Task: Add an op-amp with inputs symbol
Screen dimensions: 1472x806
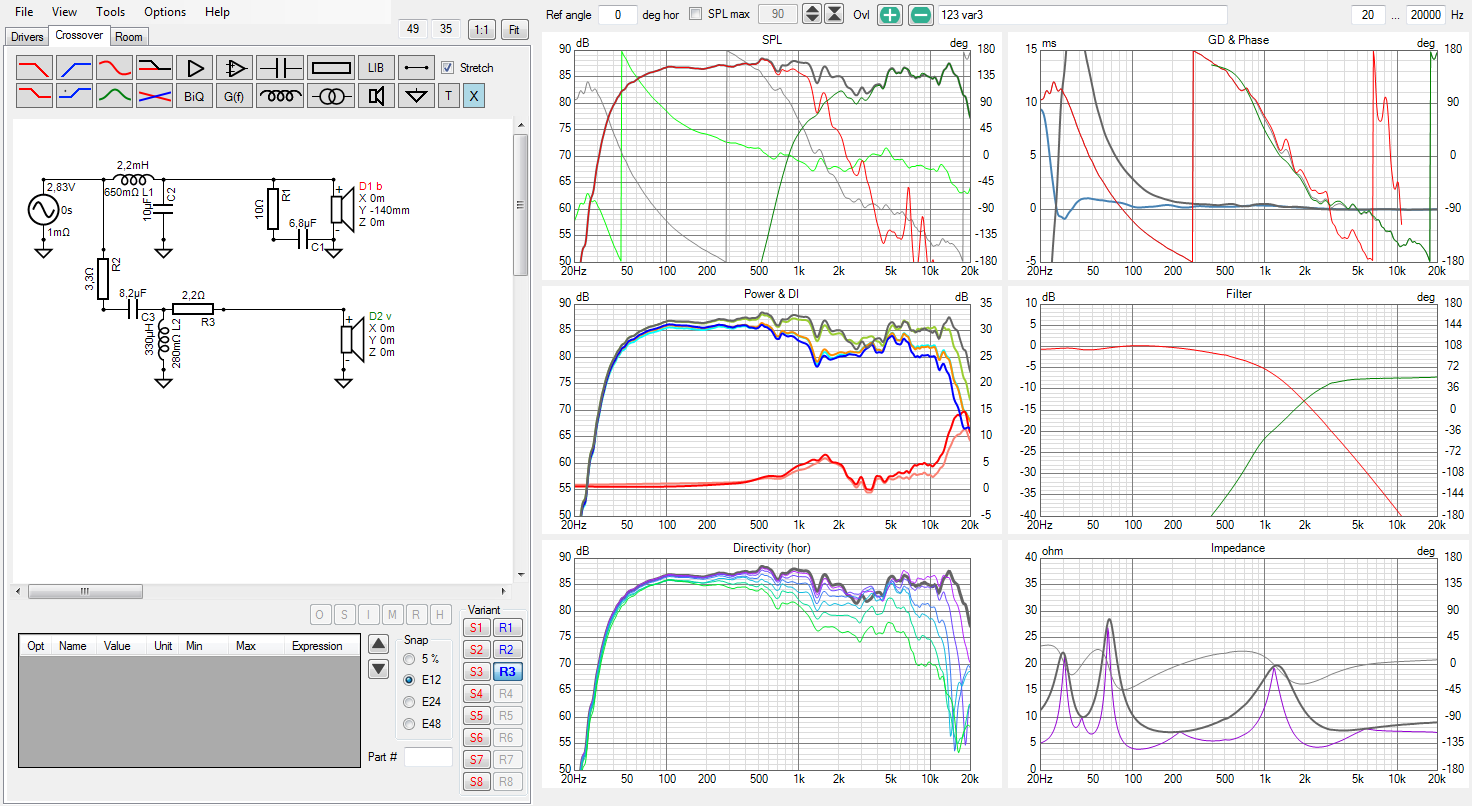Action: tap(235, 68)
